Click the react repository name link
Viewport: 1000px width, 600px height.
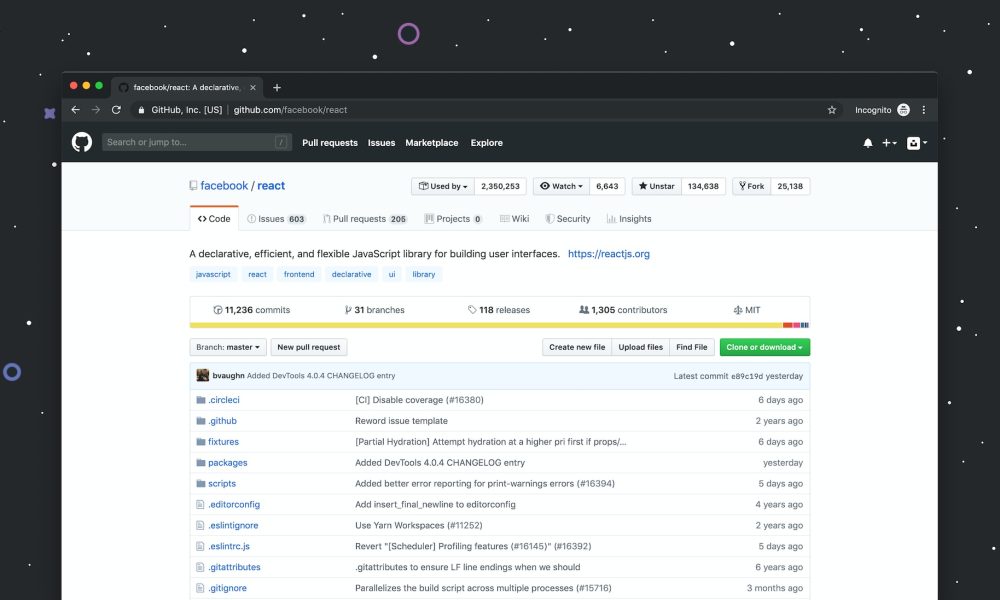coord(271,186)
